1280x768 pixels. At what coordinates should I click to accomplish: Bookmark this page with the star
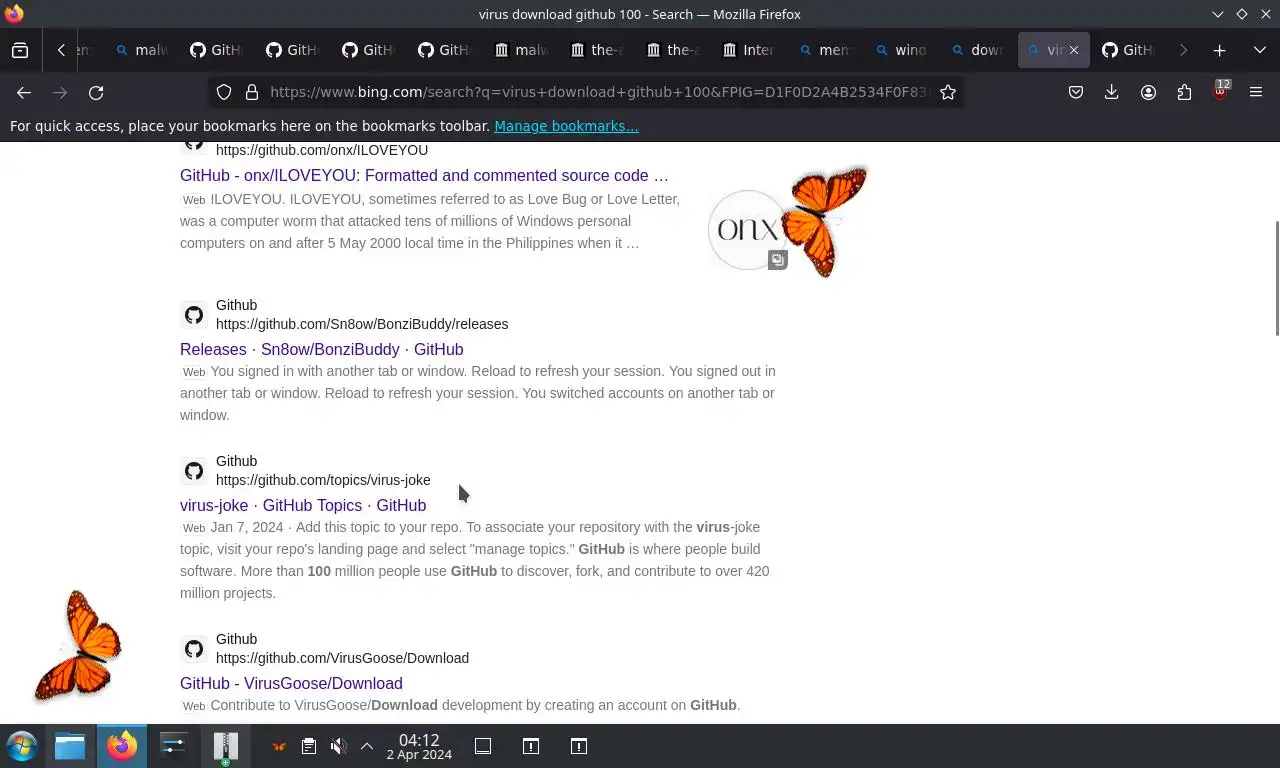[x=948, y=92]
